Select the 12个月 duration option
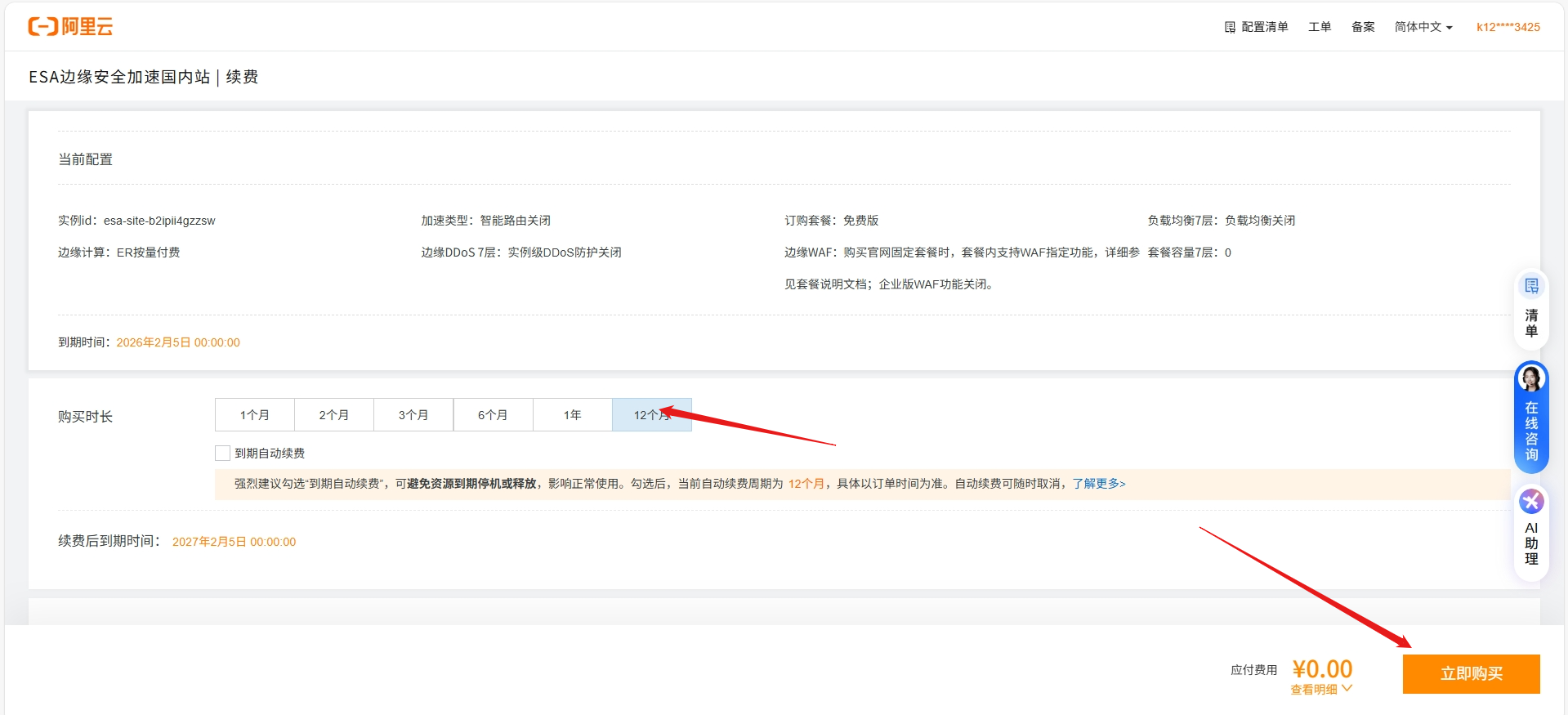 tap(651, 415)
